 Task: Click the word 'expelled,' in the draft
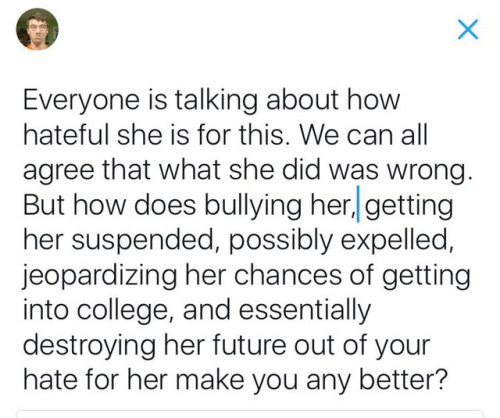pyautogui.click(x=397, y=240)
